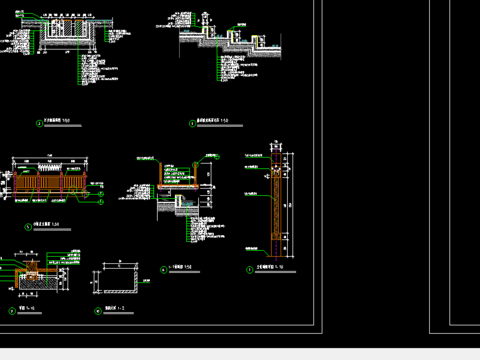Click the title text under the tall column
The image size is (480, 360).
[270, 267]
